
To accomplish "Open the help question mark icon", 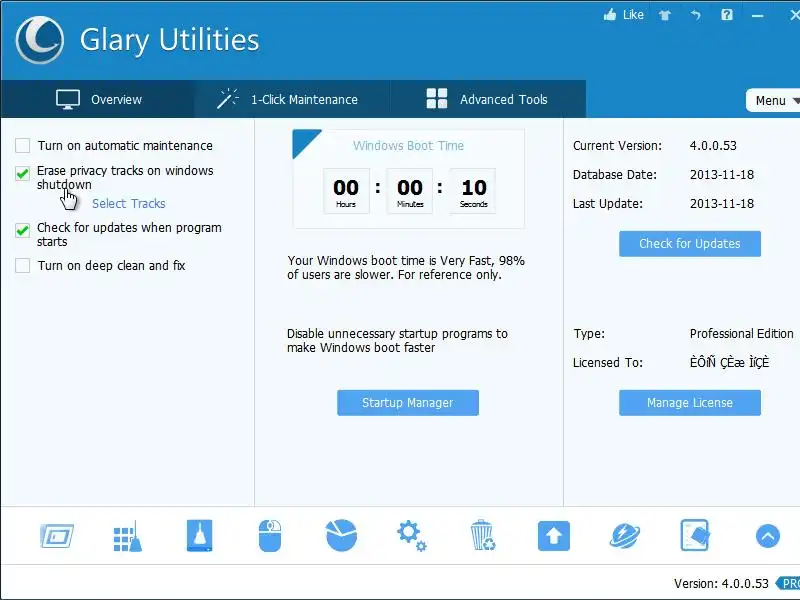I will [727, 15].
